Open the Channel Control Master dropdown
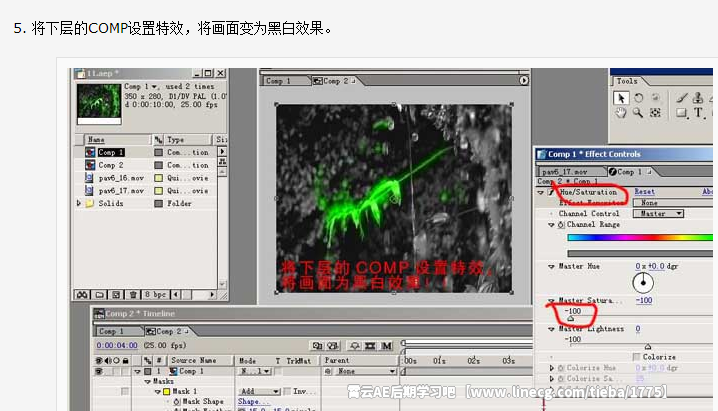Image resolution: width=718 pixels, height=411 pixels. pos(658,214)
